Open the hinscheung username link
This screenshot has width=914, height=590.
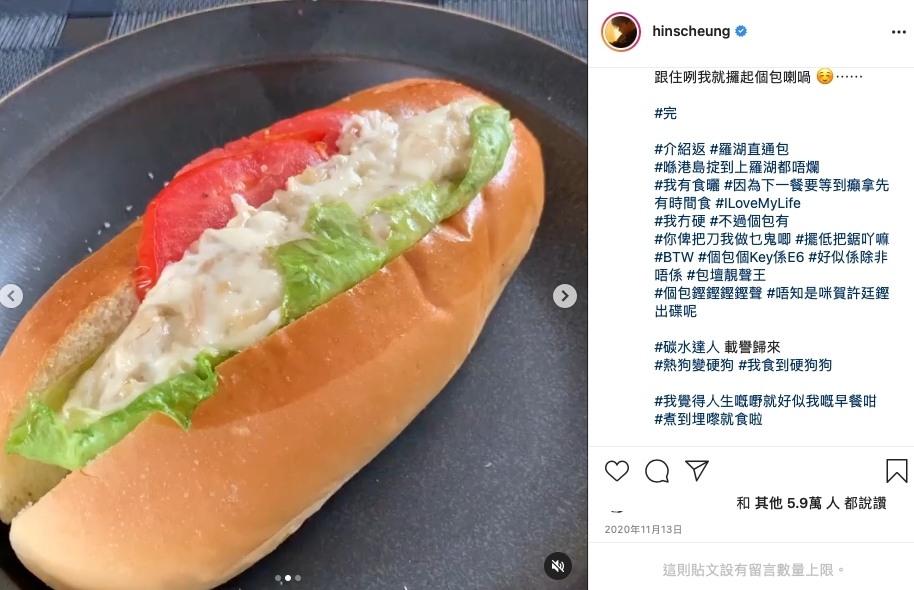point(691,31)
